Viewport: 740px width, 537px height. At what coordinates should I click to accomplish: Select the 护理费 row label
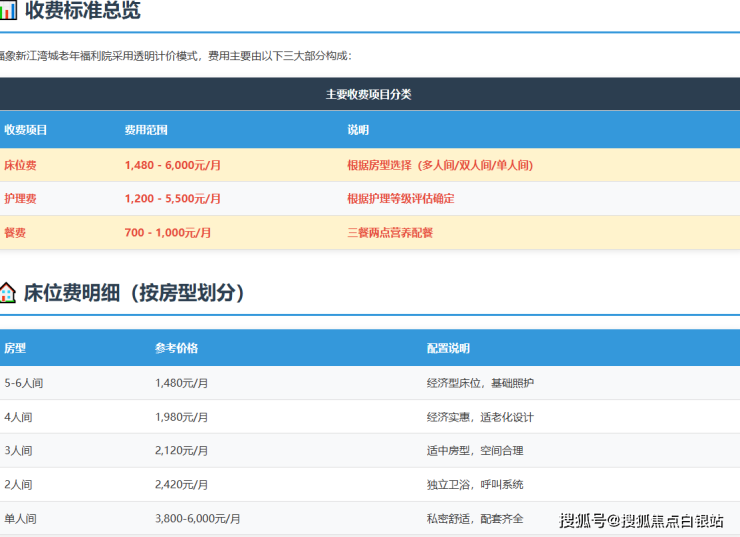[x=21, y=199]
